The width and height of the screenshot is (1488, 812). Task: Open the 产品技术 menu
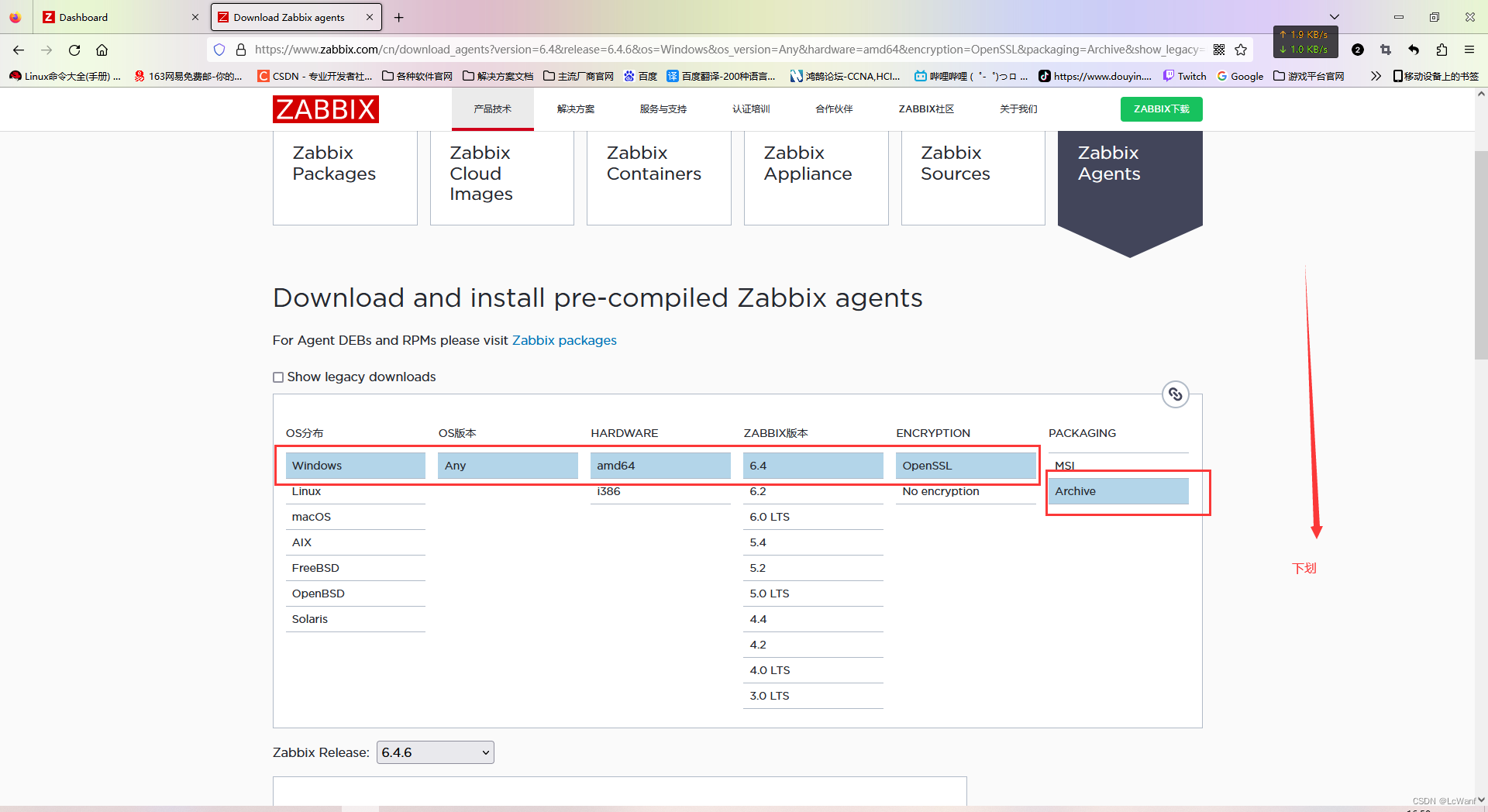[x=493, y=109]
